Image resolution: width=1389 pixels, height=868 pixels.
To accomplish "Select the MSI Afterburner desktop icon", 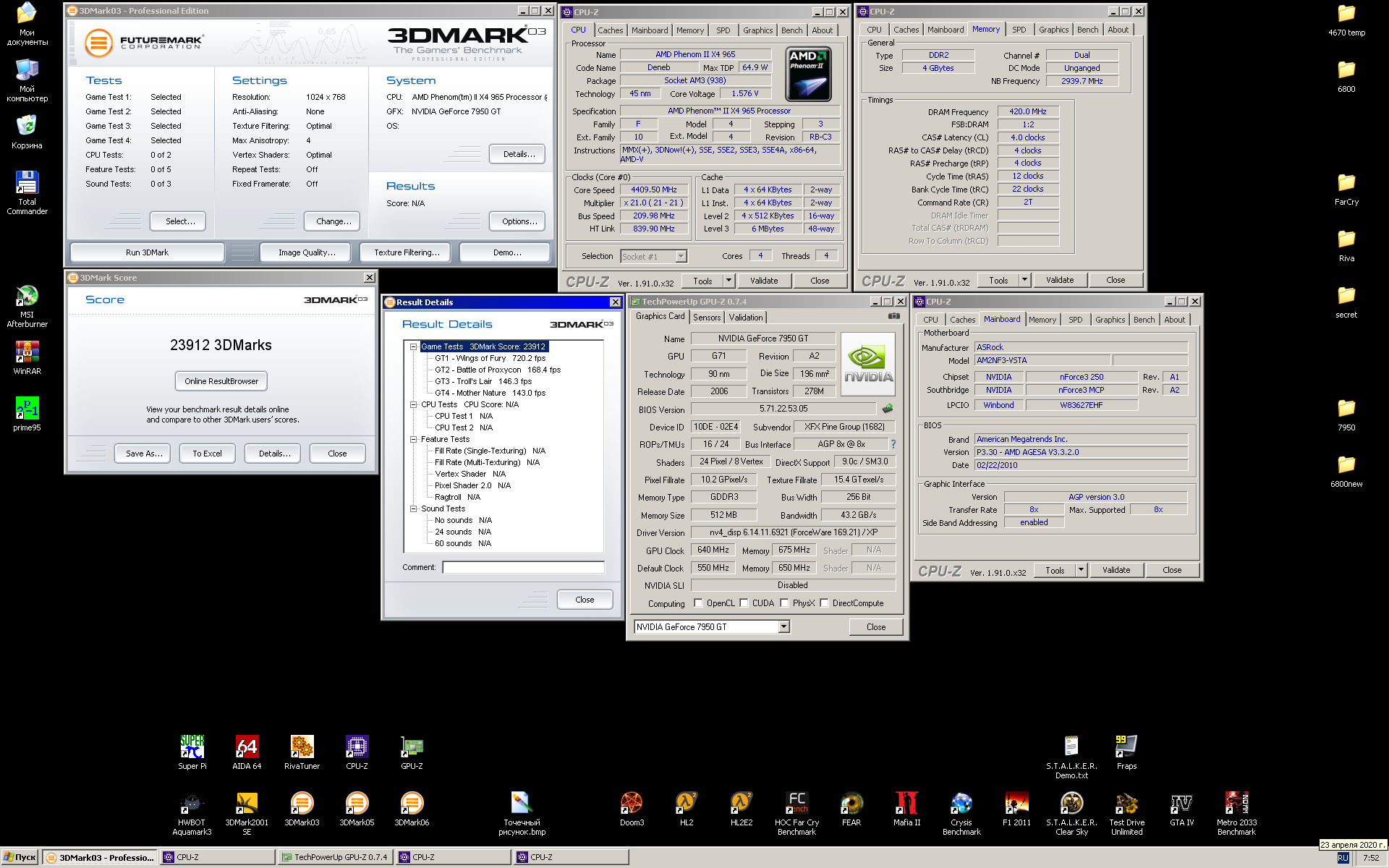I will (x=27, y=306).
